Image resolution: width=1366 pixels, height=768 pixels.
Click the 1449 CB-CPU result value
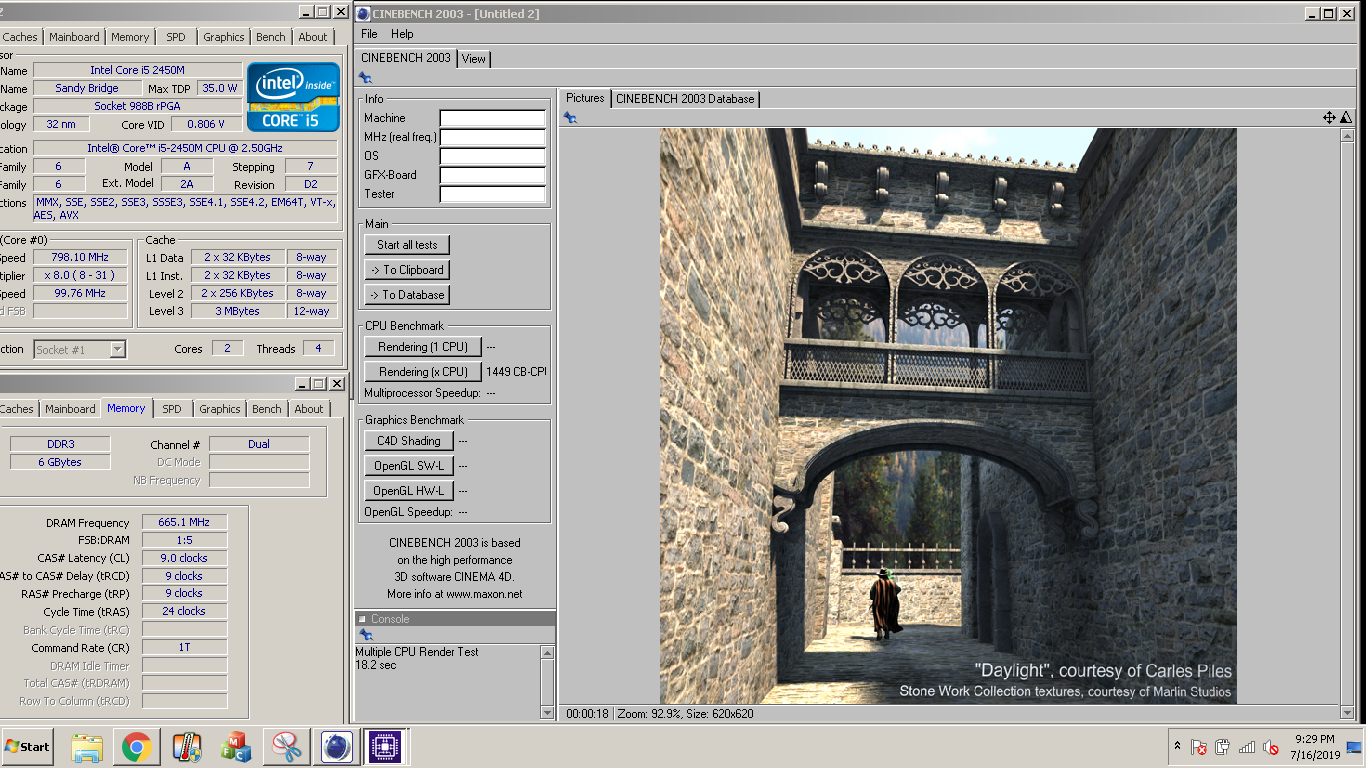pos(516,372)
